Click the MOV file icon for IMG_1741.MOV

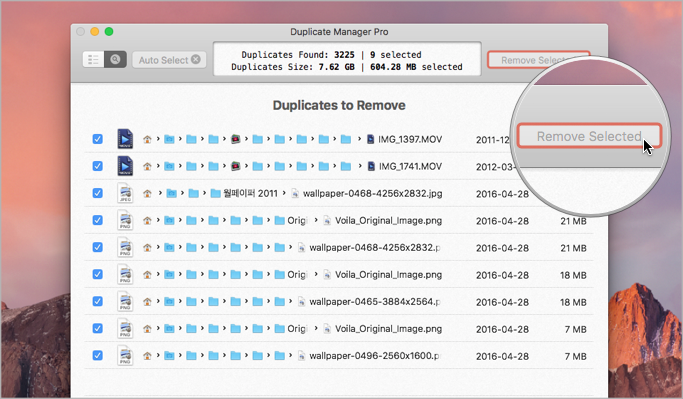(x=125, y=166)
